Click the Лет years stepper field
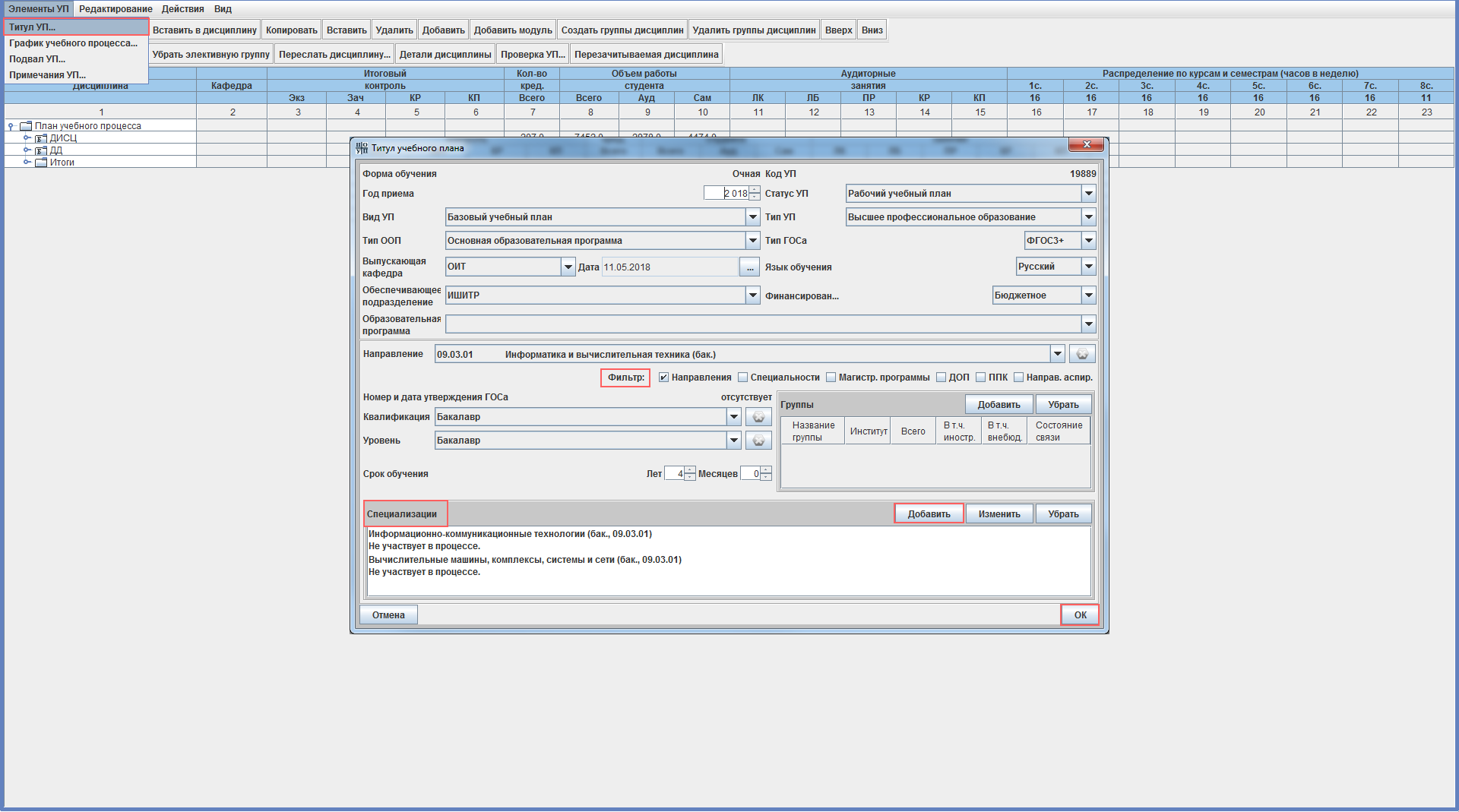 coord(674,474)
